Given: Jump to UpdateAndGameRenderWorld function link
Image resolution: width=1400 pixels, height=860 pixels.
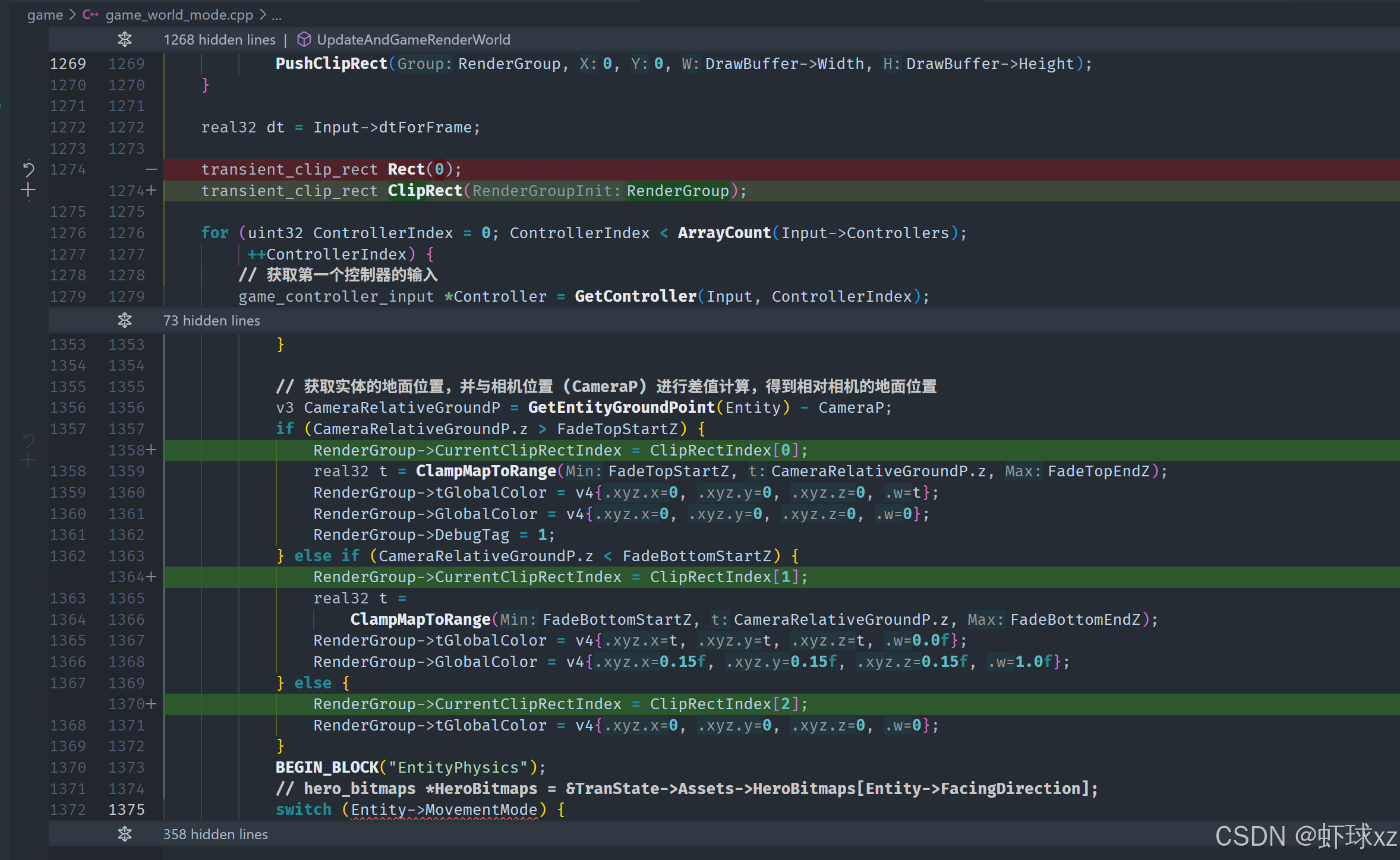Looking at the screenshot, I should [x=413, y=40].
